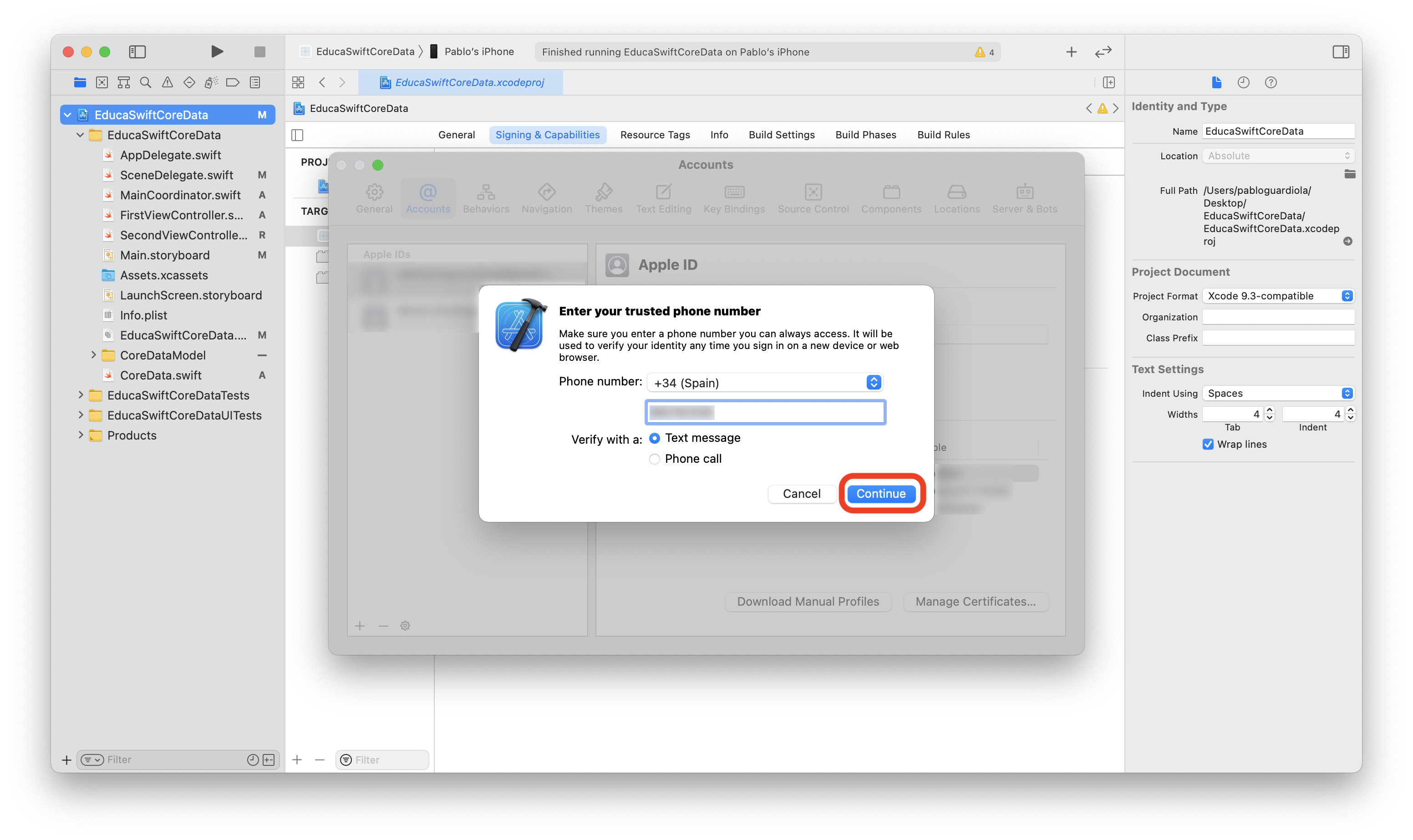Expand the EducaSwiftCoreDataUITests folder
Image resolution: width=1413 pixels, height=840 pixels.
(81, 415)
